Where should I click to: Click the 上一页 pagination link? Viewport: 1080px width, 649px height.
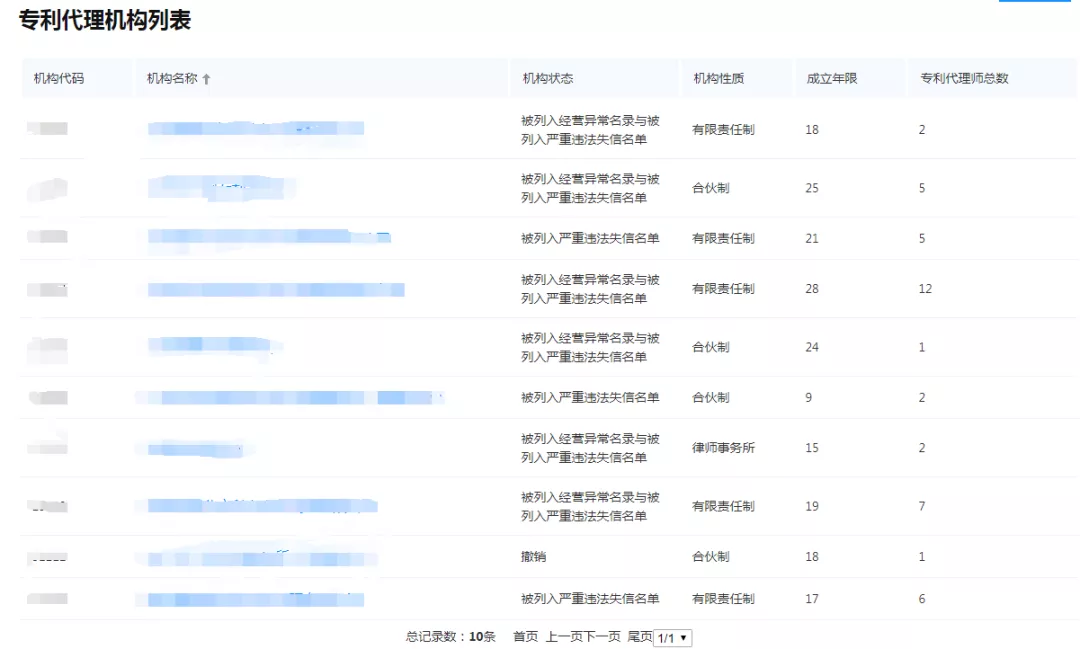pyautogui.click(x=562, y=636)
